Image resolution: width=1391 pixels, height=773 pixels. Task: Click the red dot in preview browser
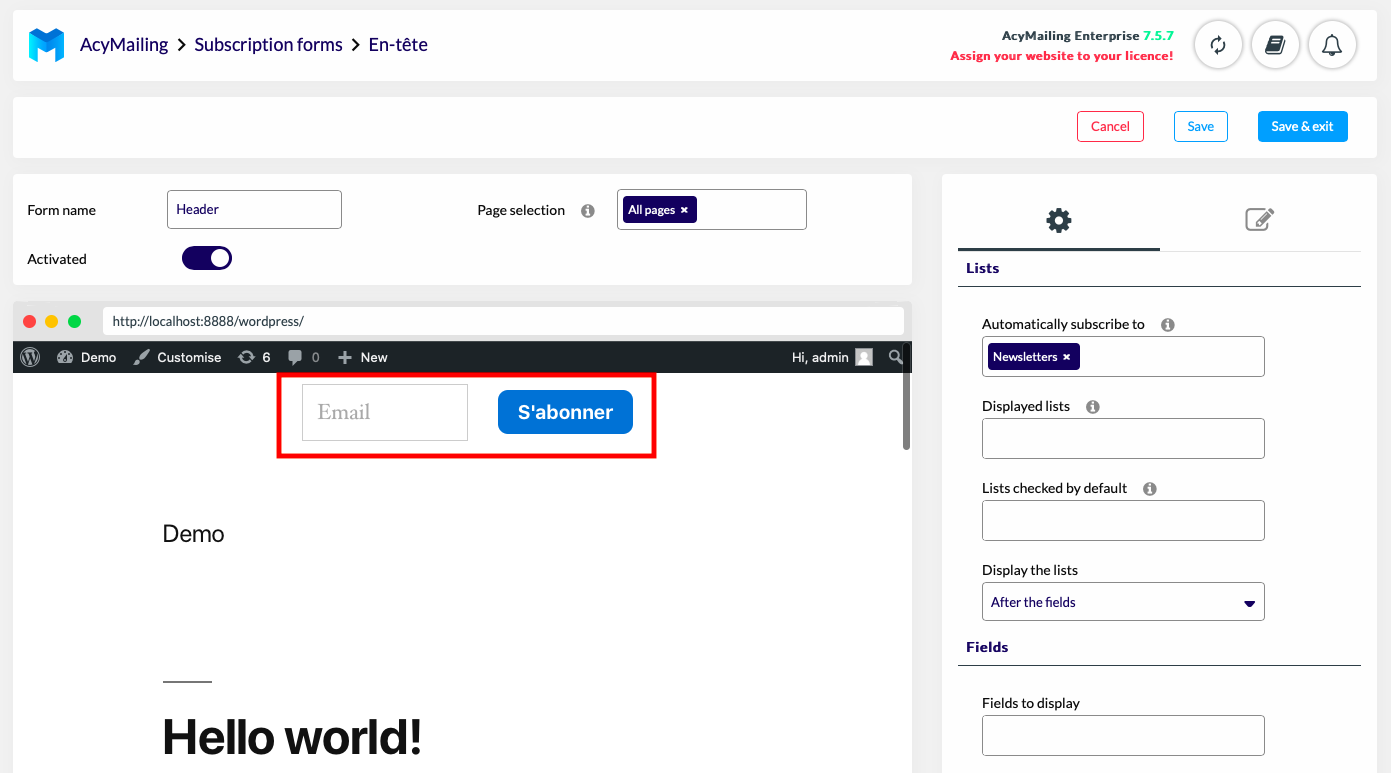tap(29, 321)
